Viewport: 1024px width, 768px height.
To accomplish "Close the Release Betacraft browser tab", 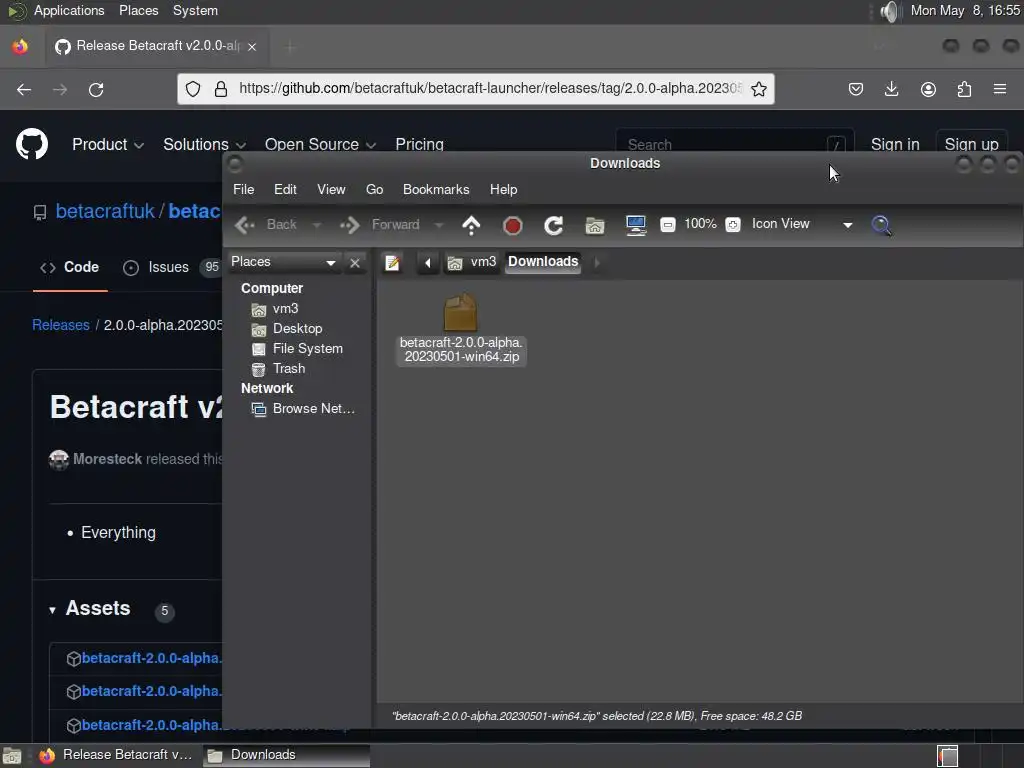I will [252, 47].
